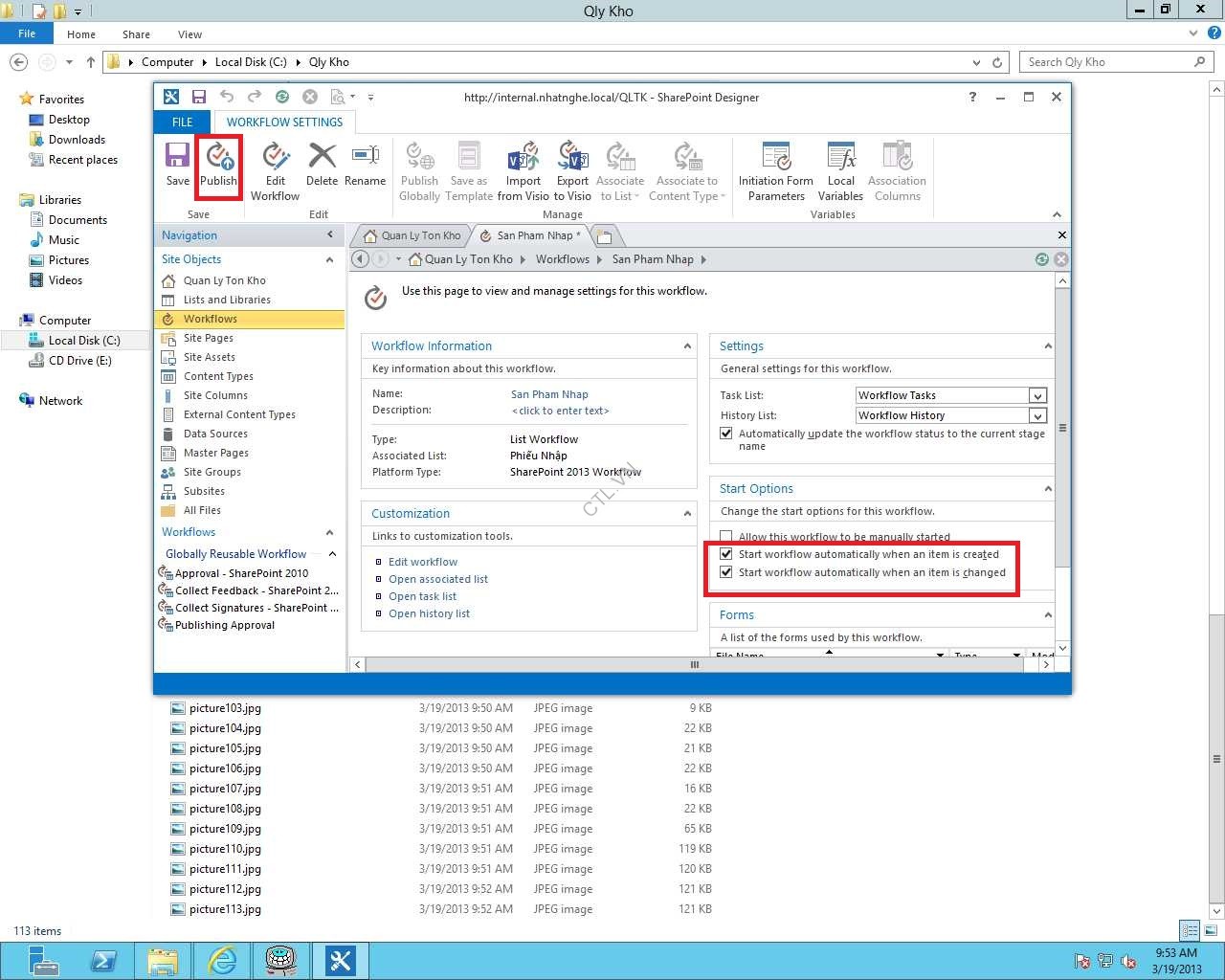The height and width of the screenshot is (980, 1225).
Task: Open the History List dropdown
Action: (x=1037, y=415)
